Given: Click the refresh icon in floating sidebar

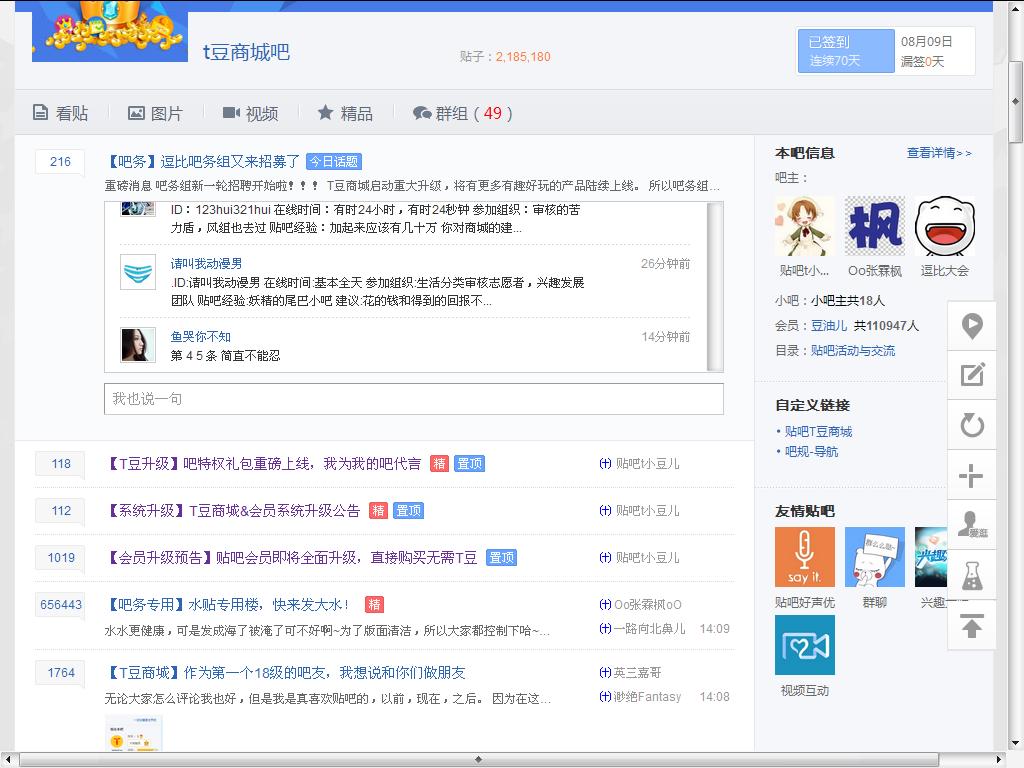Looking at the screenshot, I should point(971,425).
